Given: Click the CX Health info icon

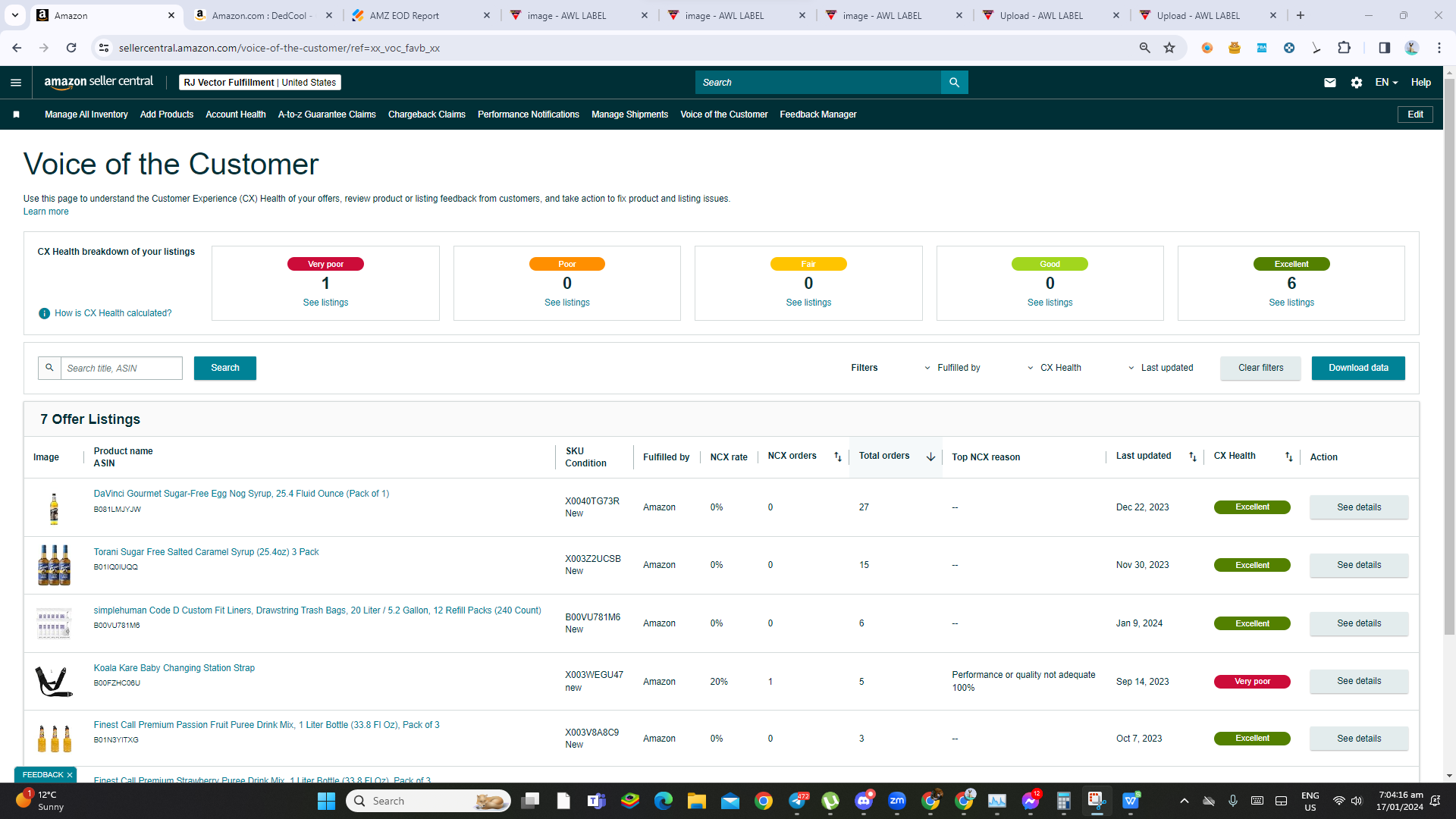Looking at the screenshot, I should click(45, 313).
